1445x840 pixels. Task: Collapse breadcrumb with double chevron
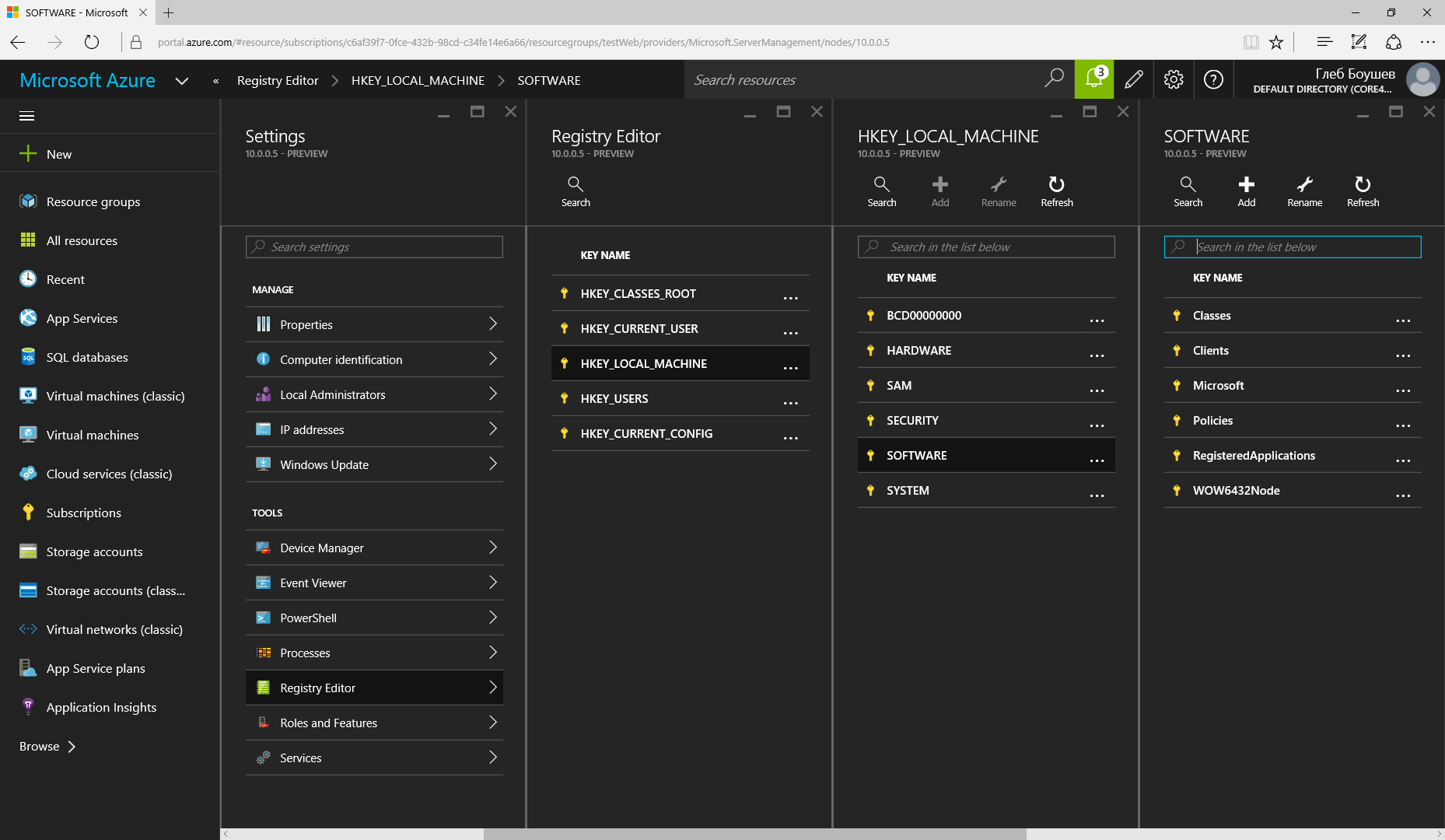(215, 81)
